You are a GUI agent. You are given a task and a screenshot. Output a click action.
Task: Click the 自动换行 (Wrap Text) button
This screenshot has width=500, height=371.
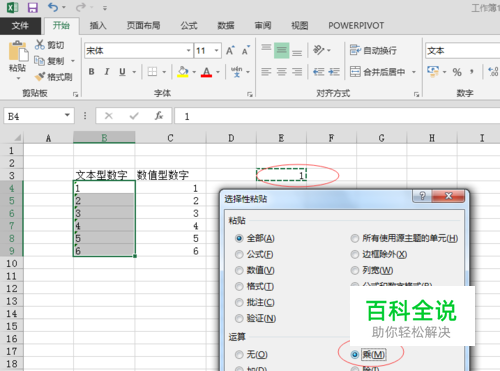coord(373,50)
